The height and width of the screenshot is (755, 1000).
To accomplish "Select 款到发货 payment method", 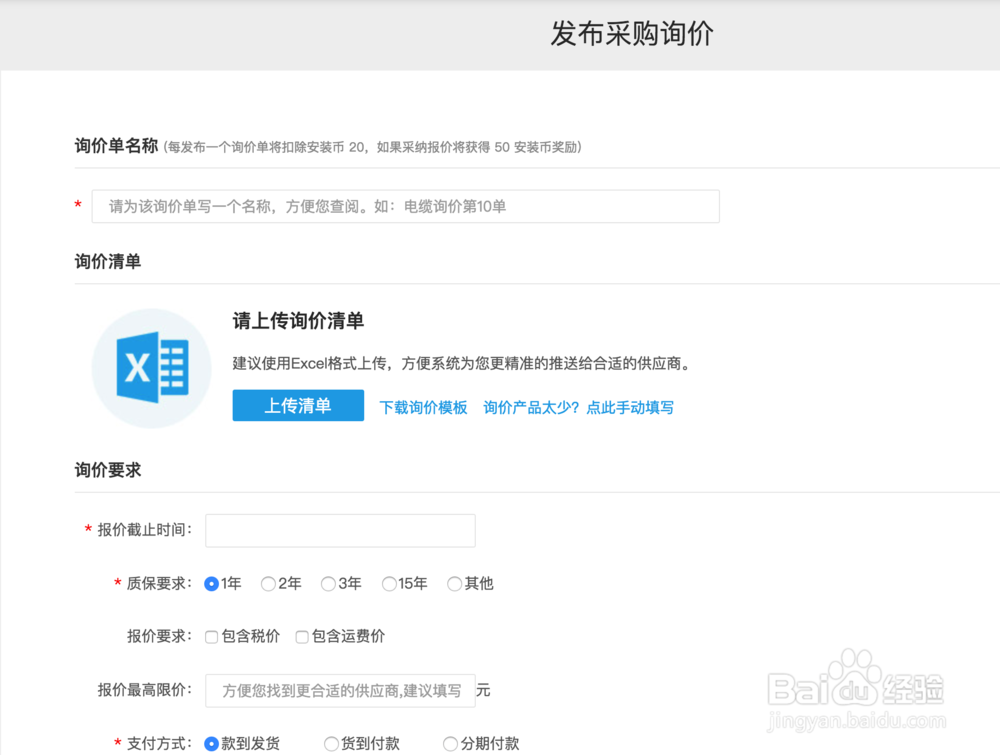I will (211, 744).
